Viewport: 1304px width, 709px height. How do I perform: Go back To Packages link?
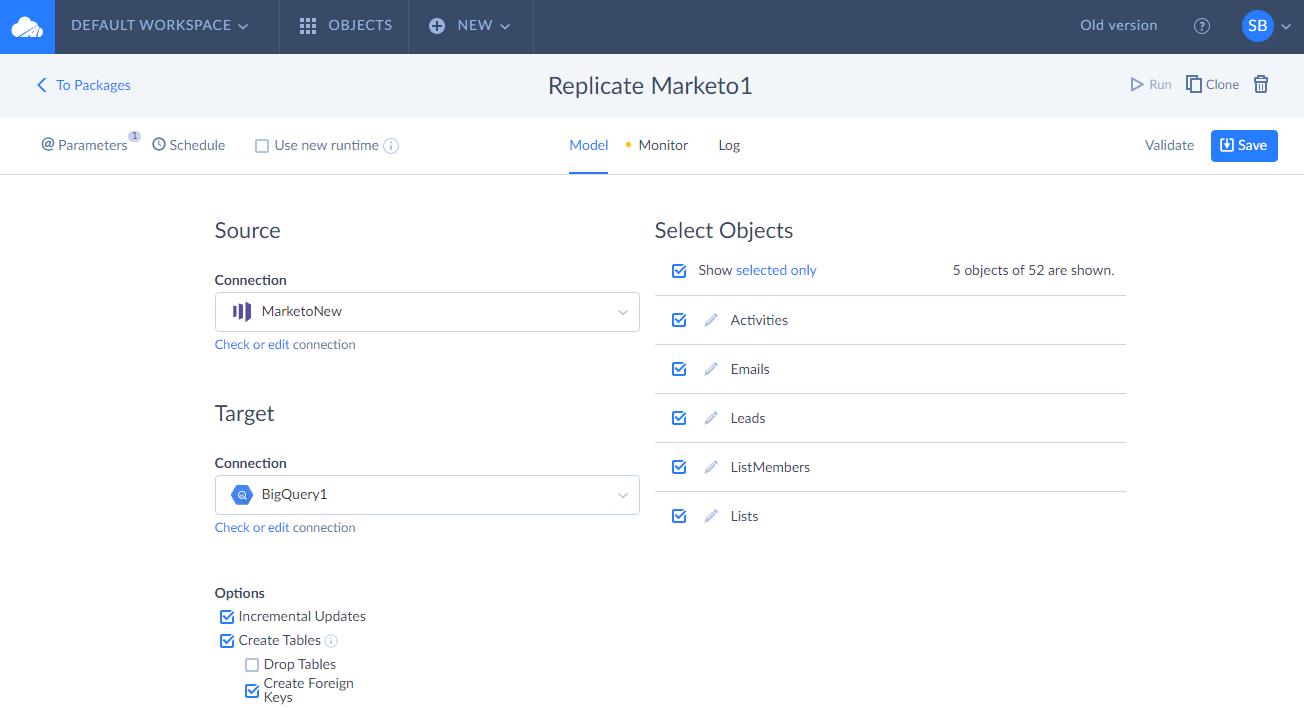pos(84,85)
